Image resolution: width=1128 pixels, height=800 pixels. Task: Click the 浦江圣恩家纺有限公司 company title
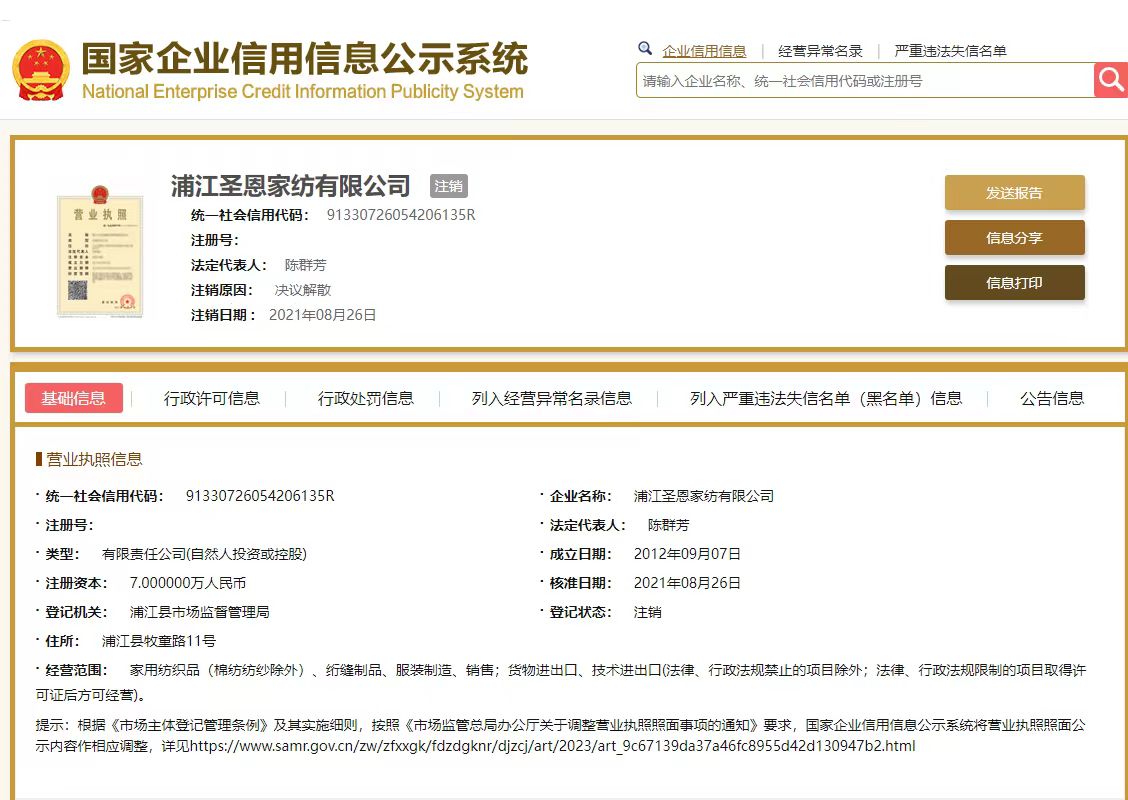(x=290, y=186)
